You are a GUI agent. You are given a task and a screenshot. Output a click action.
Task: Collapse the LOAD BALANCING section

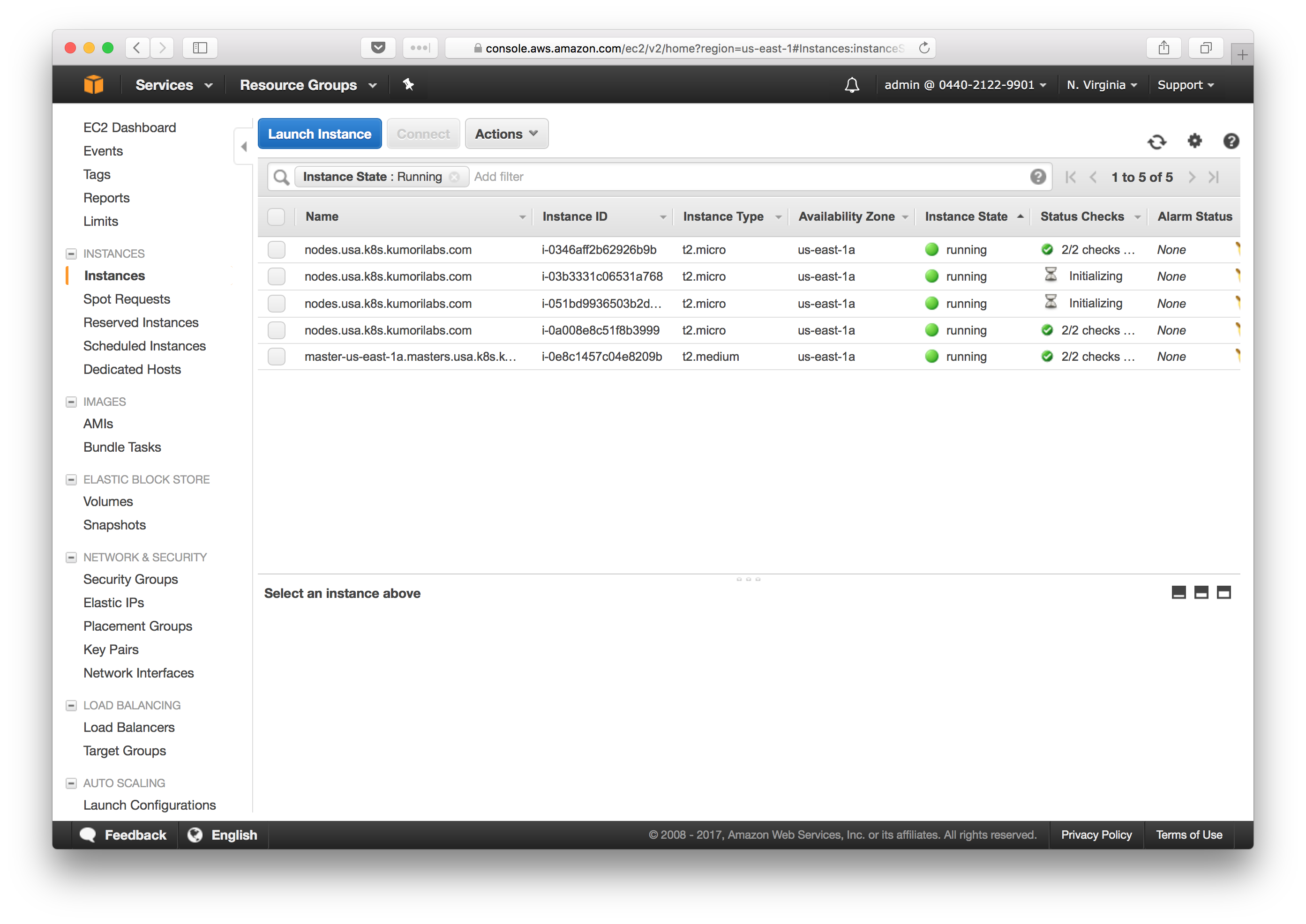(71, 706)
